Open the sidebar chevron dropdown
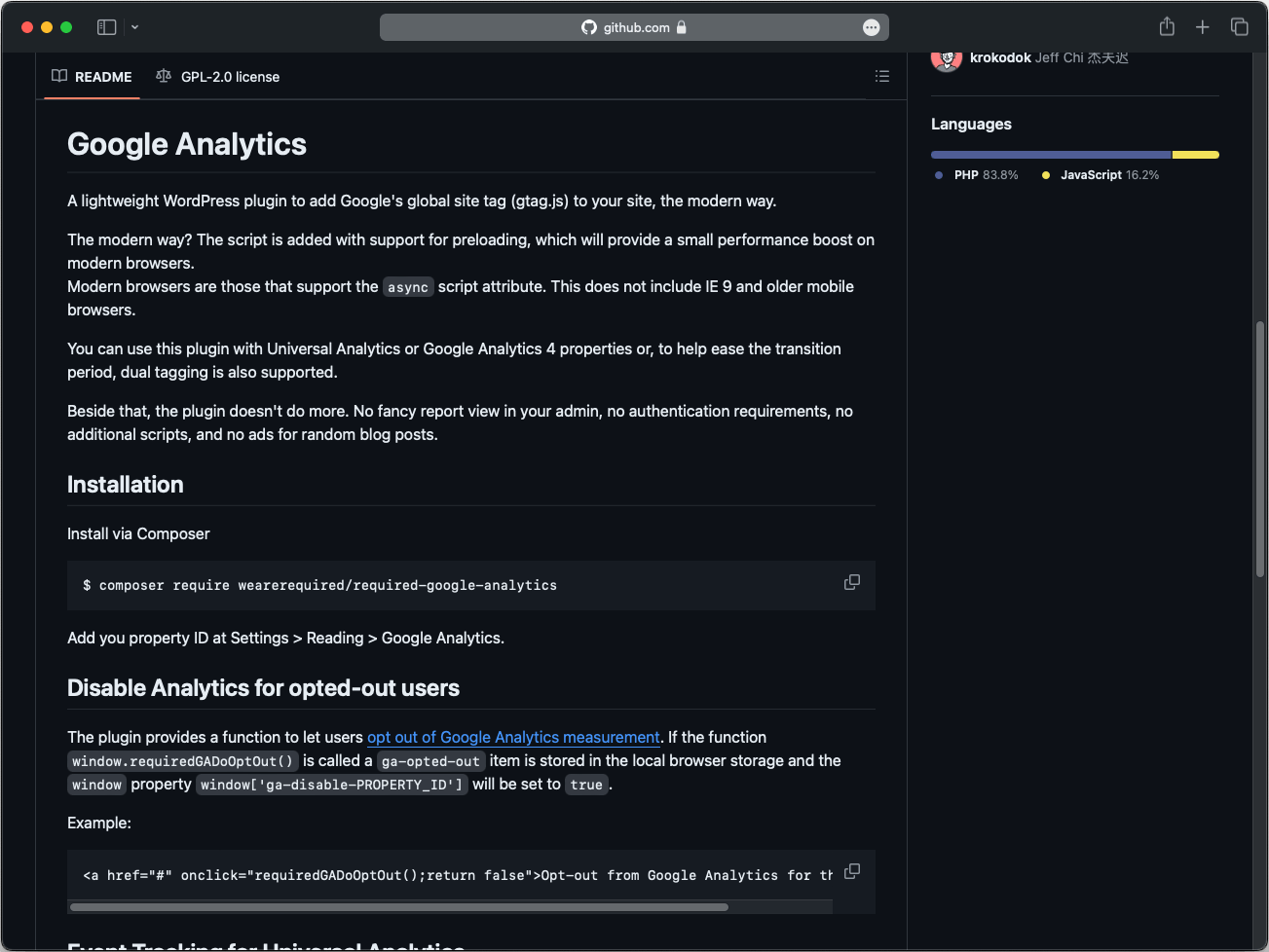 [134, 27]
